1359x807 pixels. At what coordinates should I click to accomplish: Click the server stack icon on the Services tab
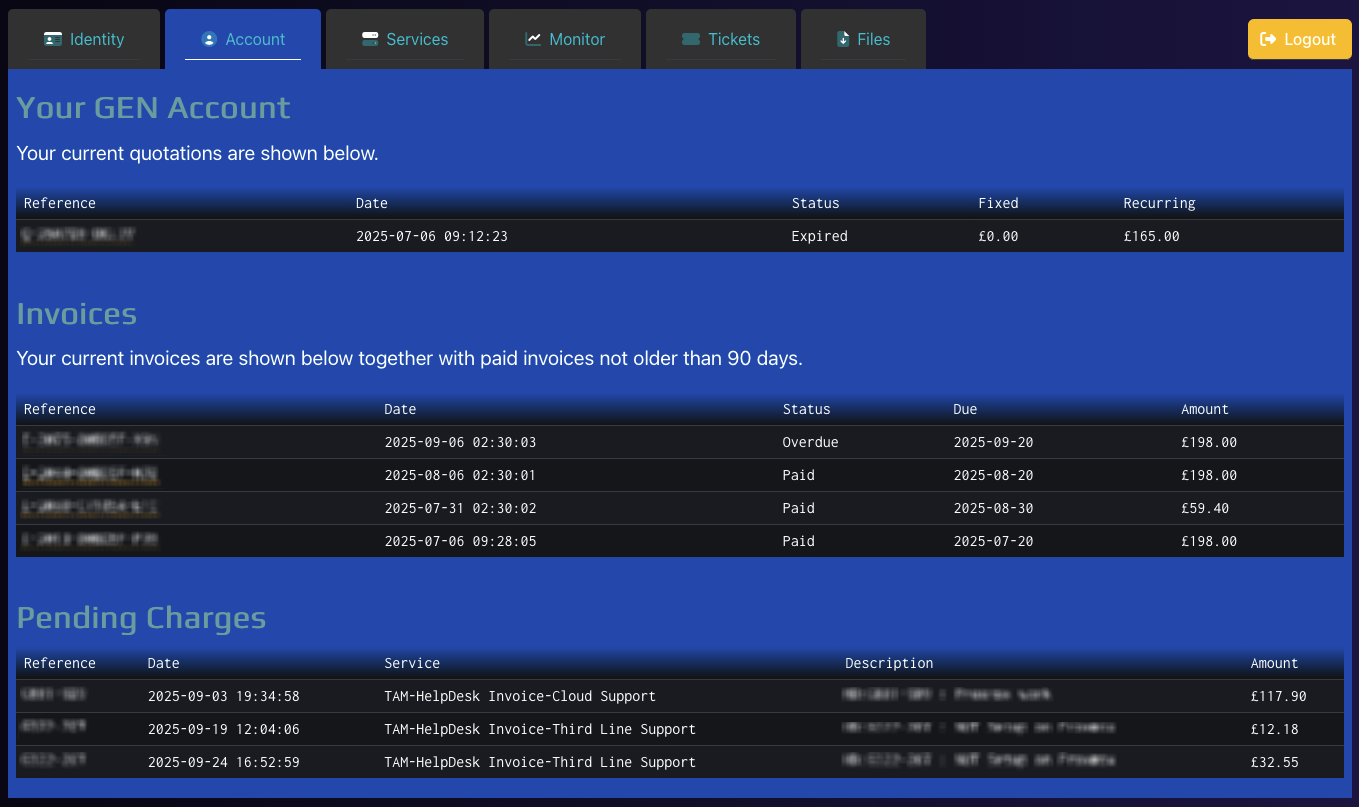pyautogui.click(x=369, y=39)
